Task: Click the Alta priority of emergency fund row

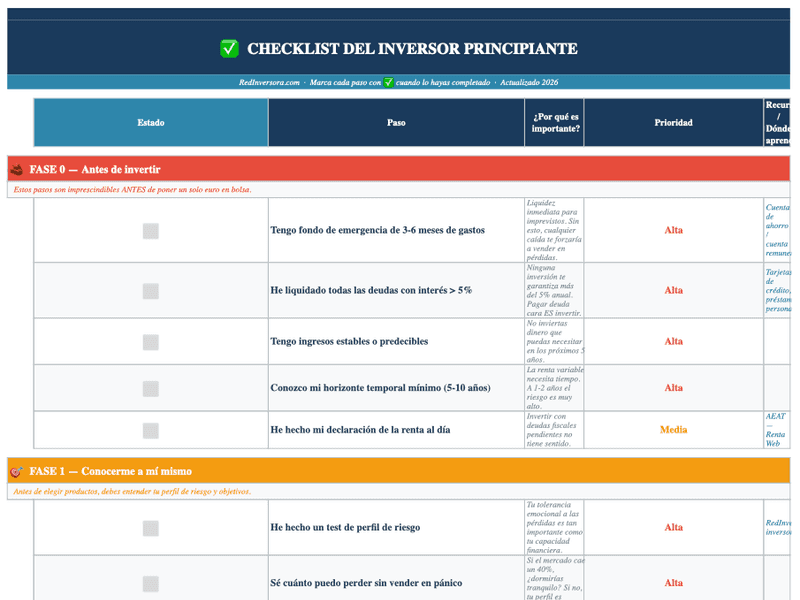Action: 673,230
